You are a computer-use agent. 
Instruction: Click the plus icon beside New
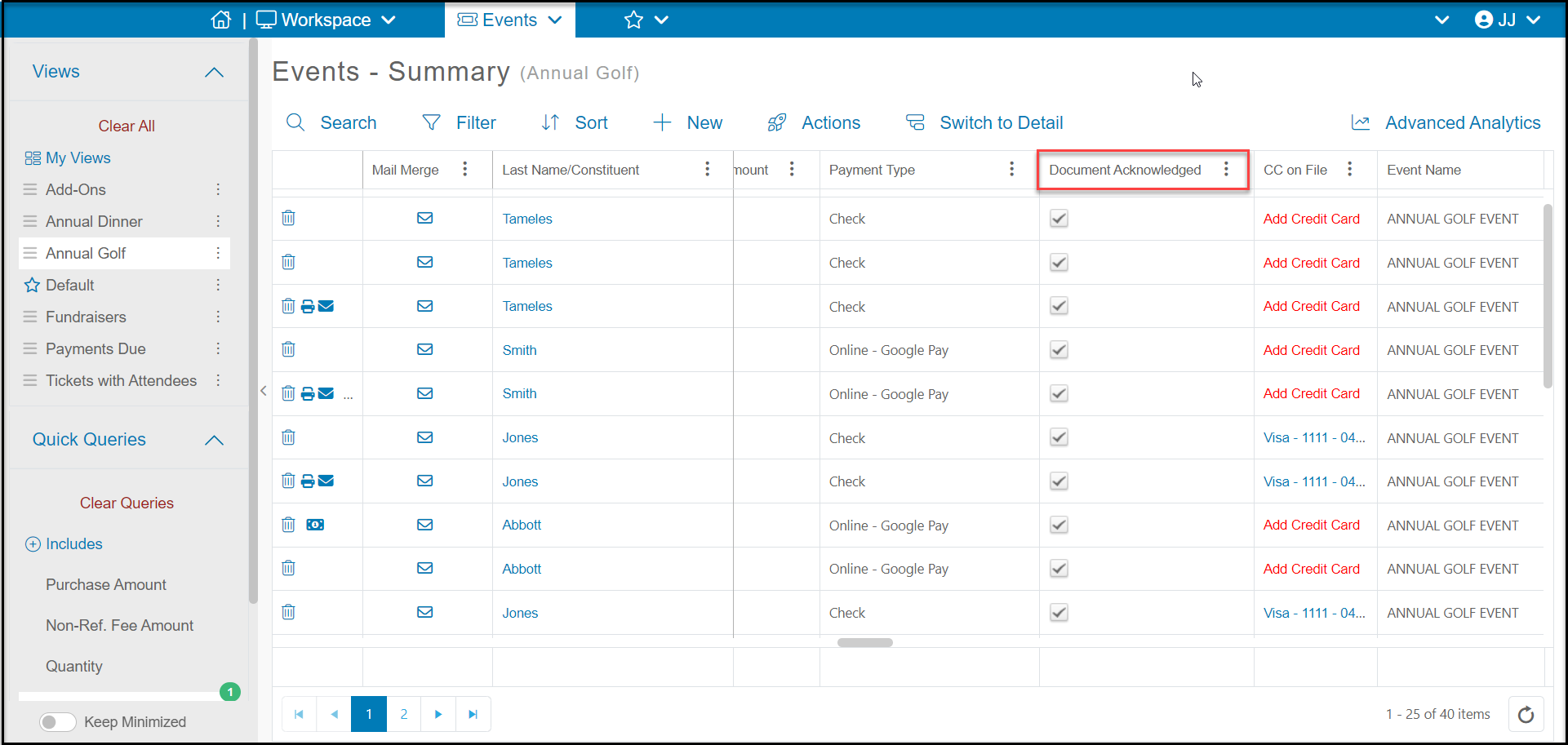coord(662,122)
